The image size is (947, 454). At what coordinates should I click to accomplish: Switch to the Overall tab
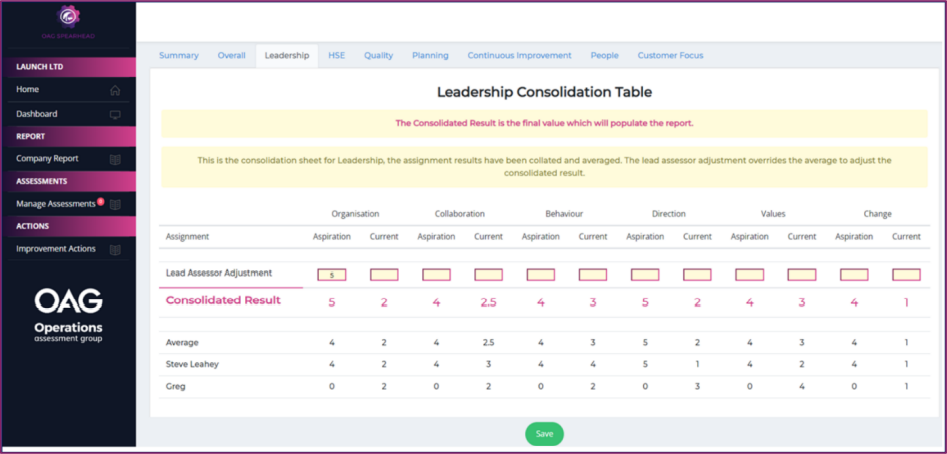click(x=231, y=56)
